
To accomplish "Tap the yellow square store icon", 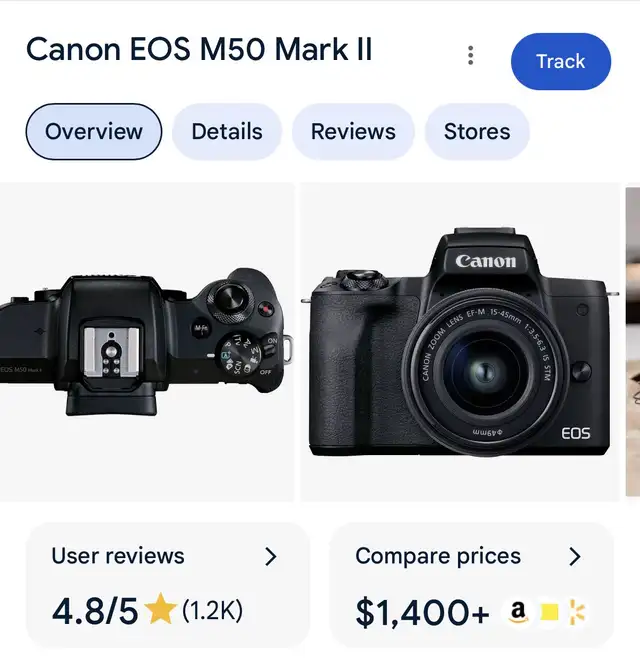I will coord(549,612).
